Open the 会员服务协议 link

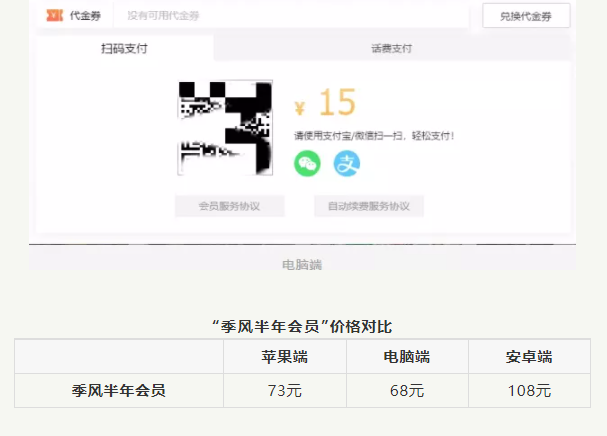[230, 206]
